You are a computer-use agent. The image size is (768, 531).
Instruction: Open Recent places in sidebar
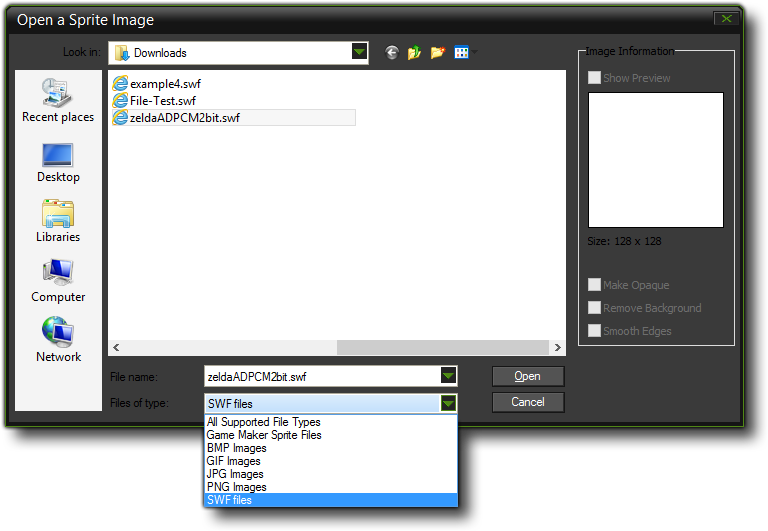(x=58, y=100)
